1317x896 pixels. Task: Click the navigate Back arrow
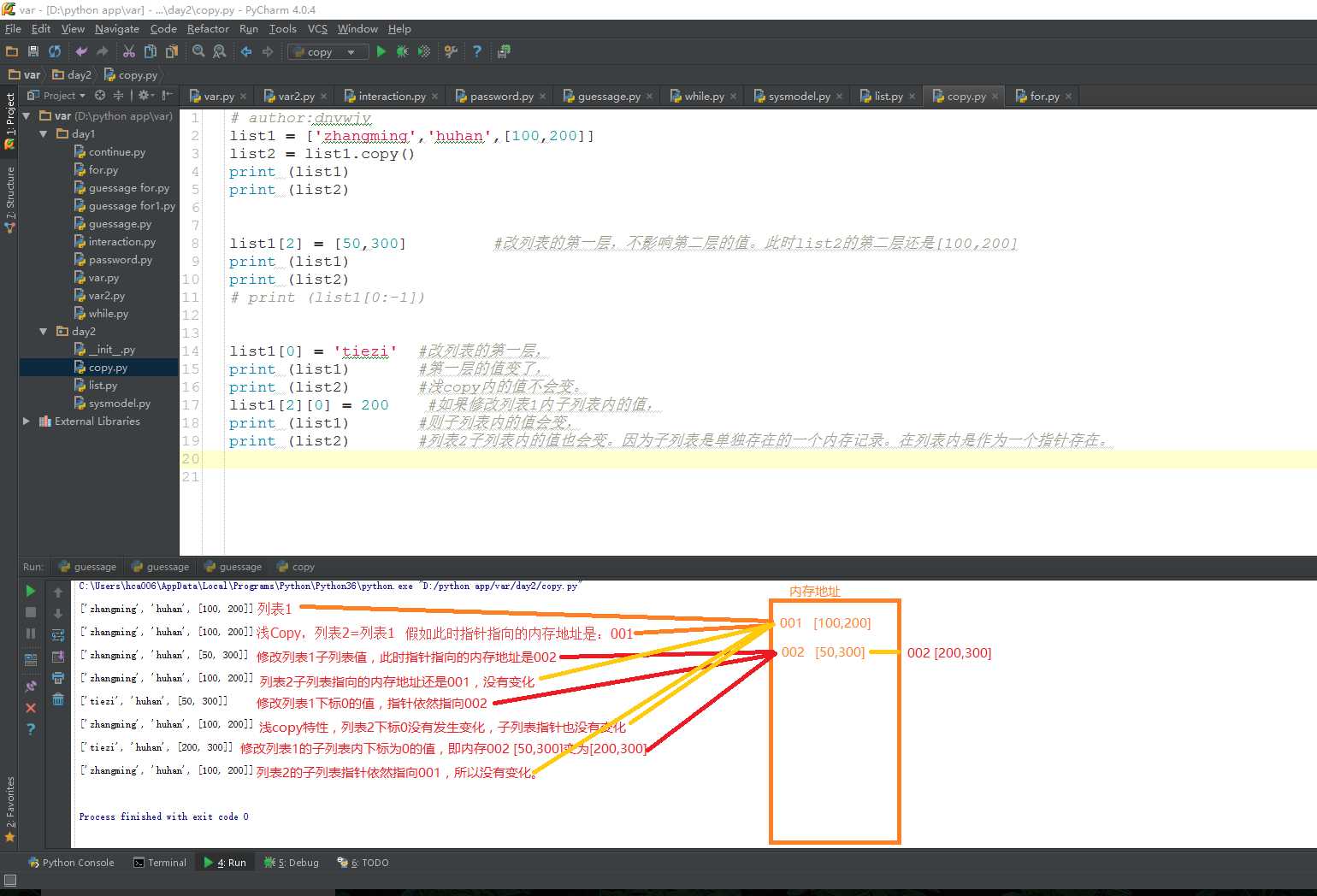(x=246, y=51)
